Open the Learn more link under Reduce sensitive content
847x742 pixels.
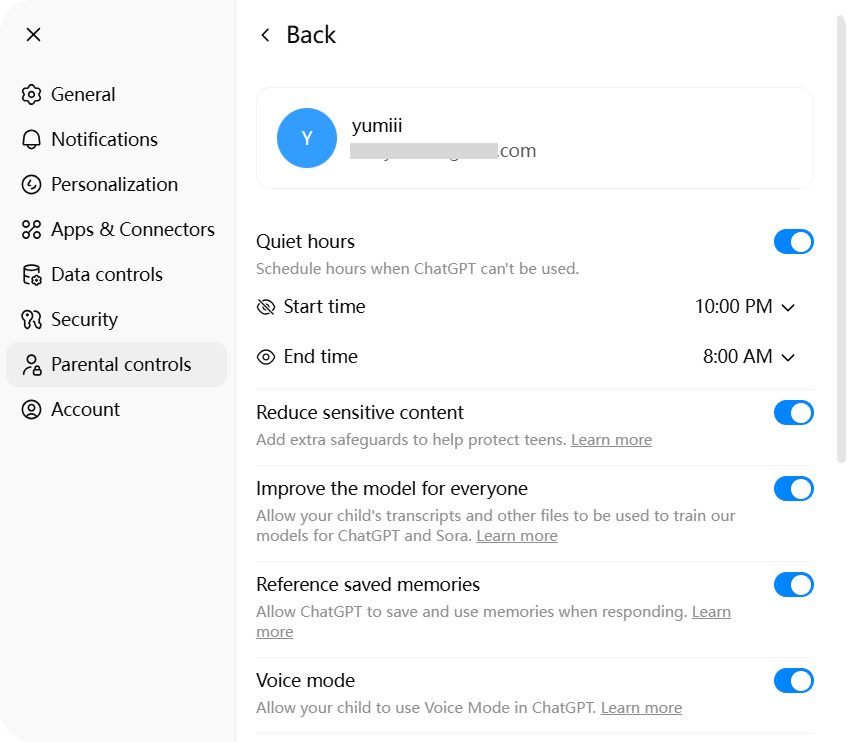(611, 439)
